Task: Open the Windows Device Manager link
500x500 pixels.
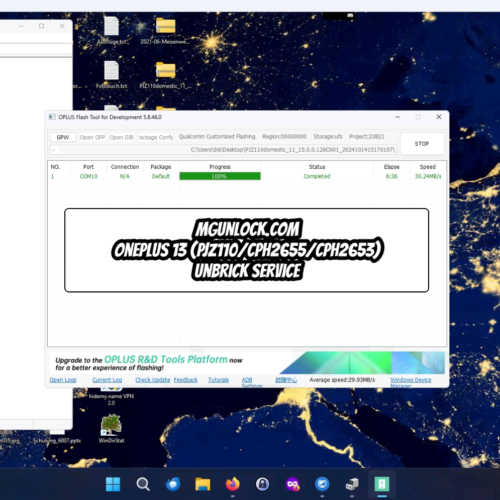Action: (411, 382)
